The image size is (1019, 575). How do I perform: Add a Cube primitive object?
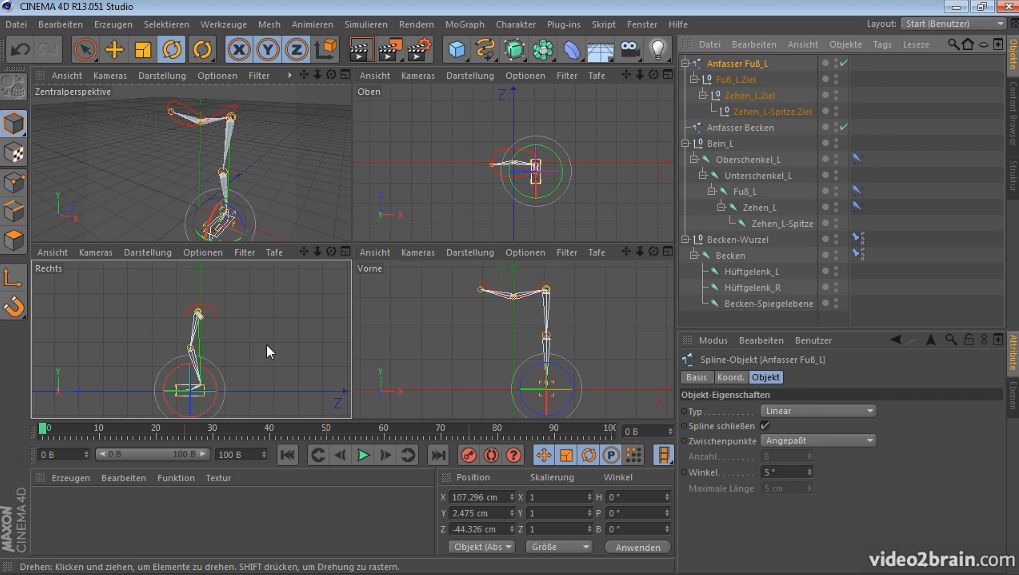point(457,49)
